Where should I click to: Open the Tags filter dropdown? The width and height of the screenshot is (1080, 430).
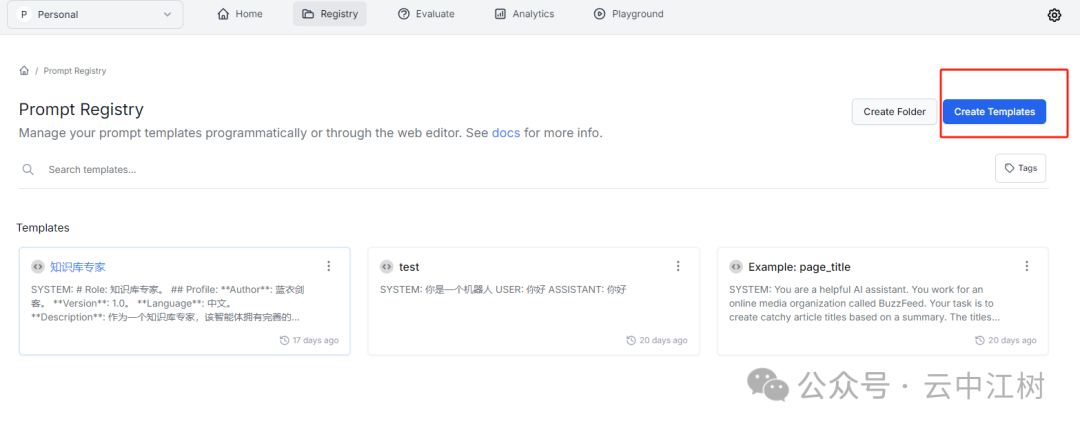[x=1020, y=168]
